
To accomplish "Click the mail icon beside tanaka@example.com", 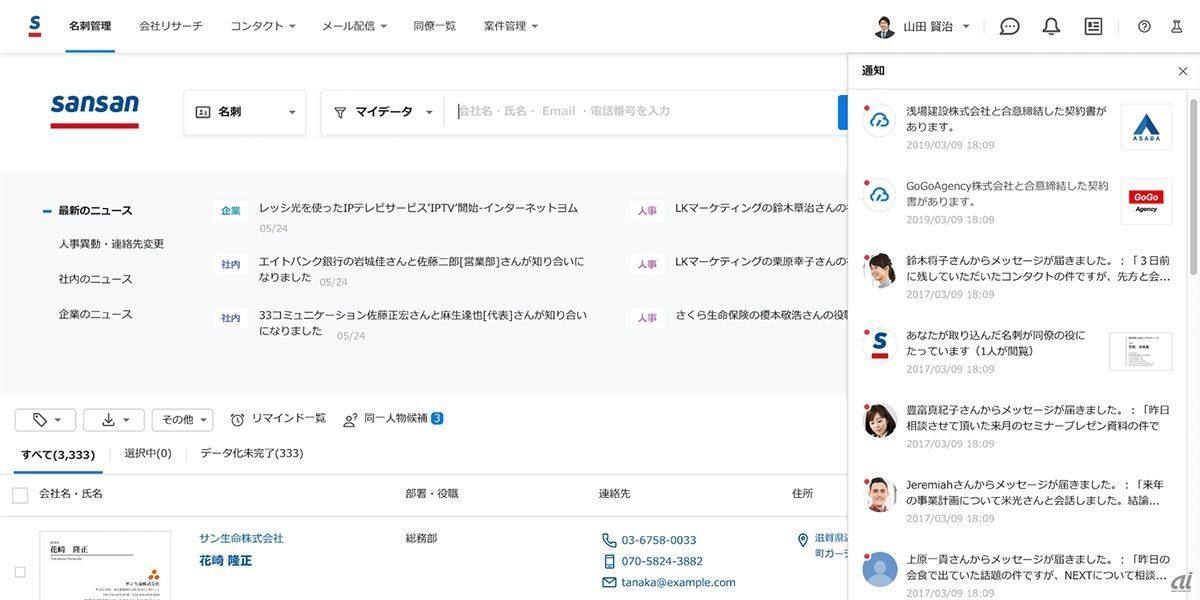I will tap(609, 582).
